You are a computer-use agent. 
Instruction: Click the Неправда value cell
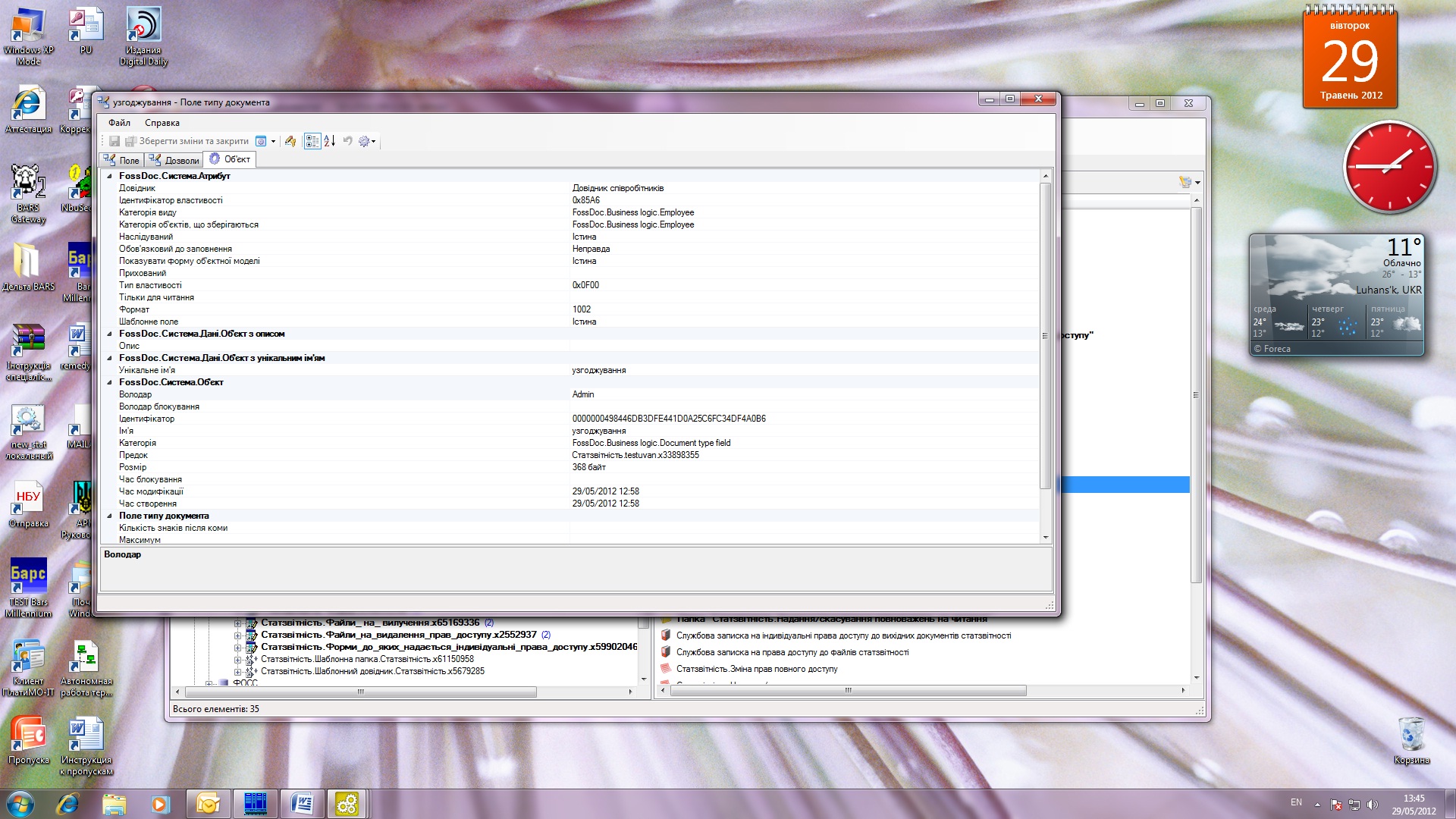(x=804, y=249)
